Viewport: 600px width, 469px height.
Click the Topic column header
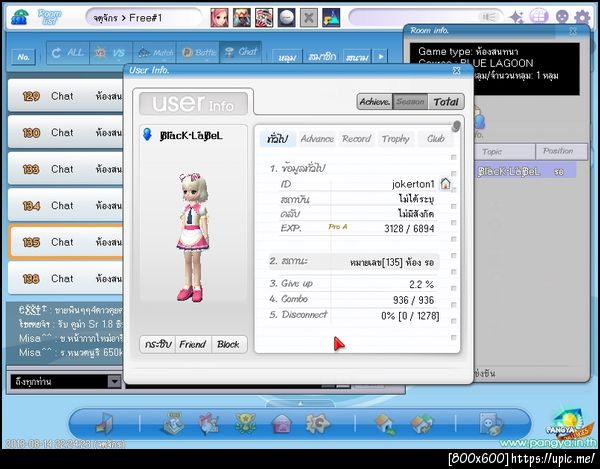(x=504, y=152)
